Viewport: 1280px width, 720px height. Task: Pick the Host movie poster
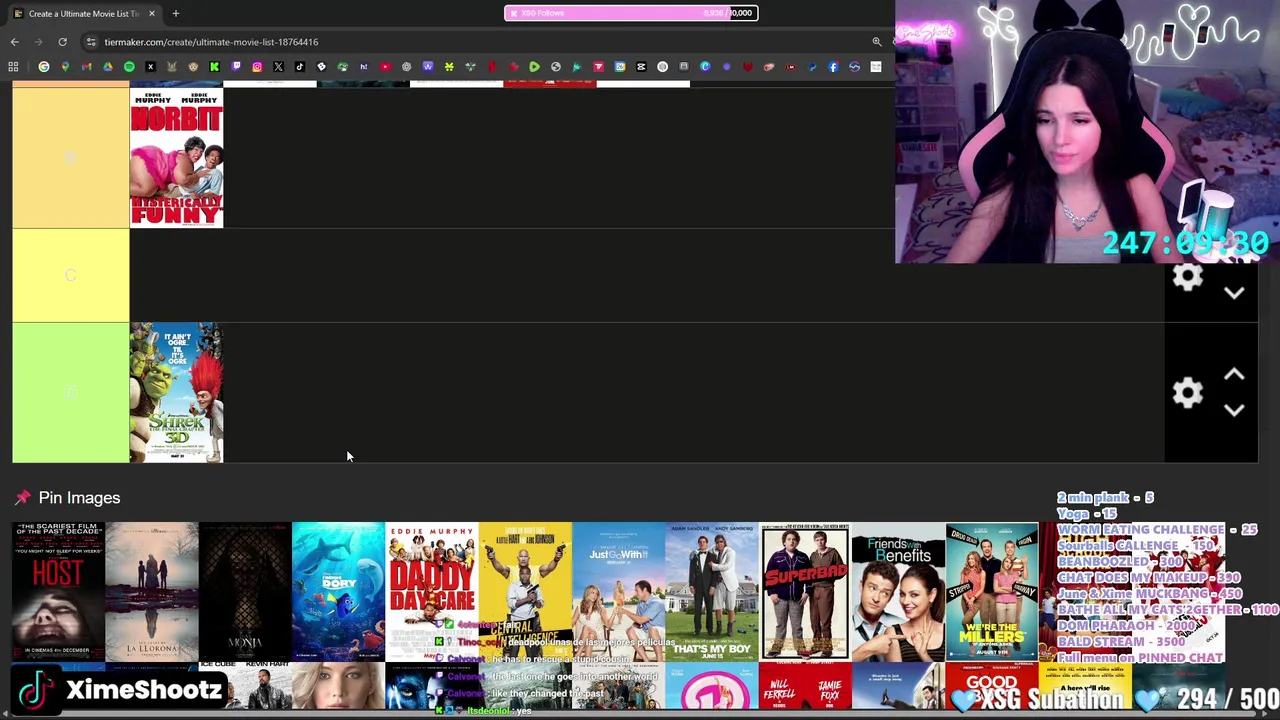tap(58, 592)
